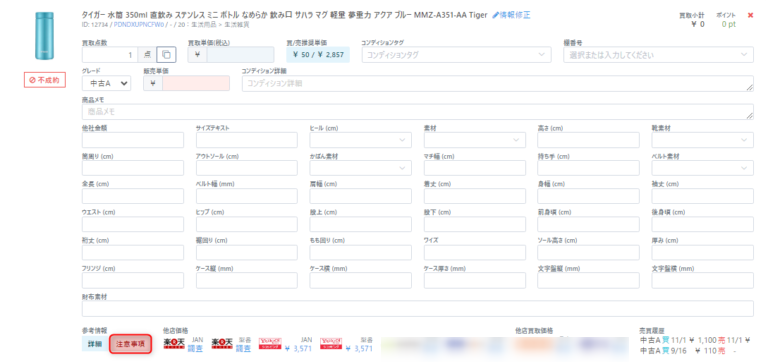Click the Yahoo Shopping logo next to JAN

coord(269,343)
